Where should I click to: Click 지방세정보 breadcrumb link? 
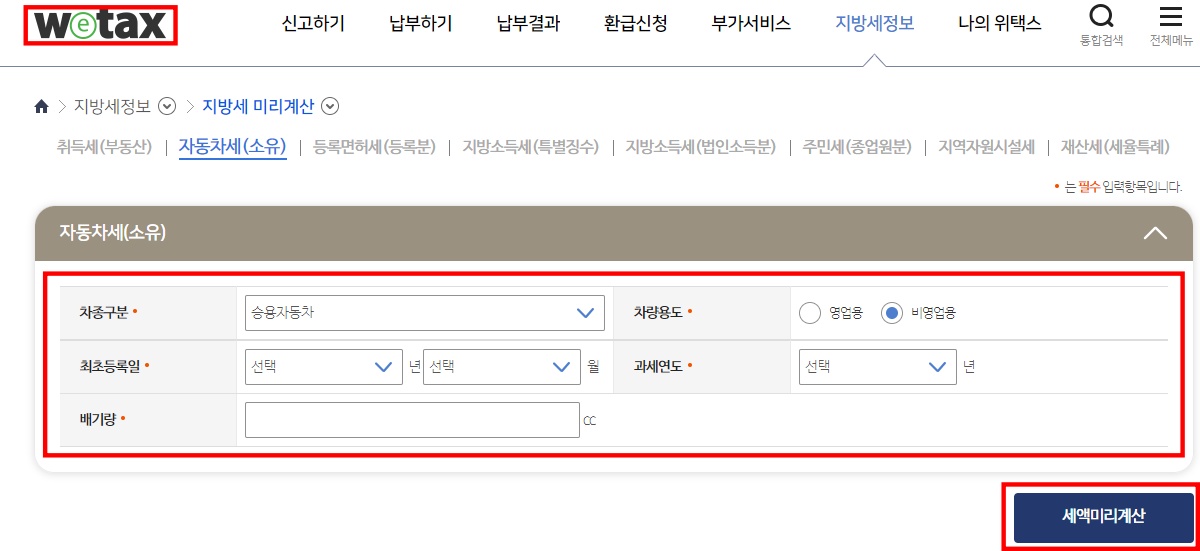pos(112,106)
